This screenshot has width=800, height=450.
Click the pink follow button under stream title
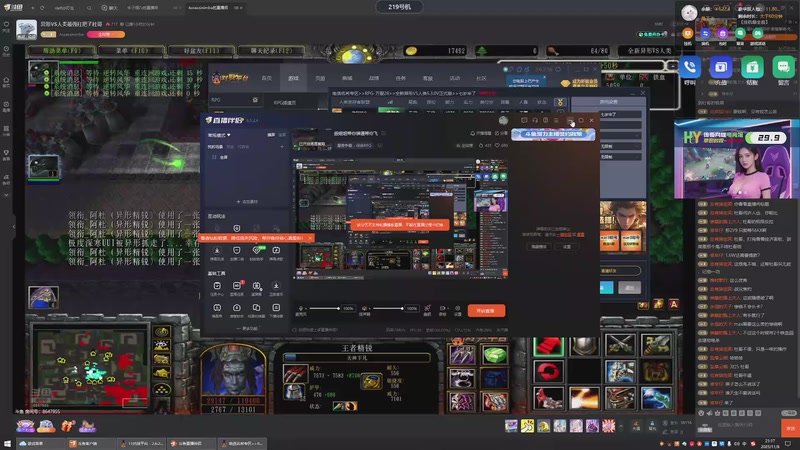point(106,34)
